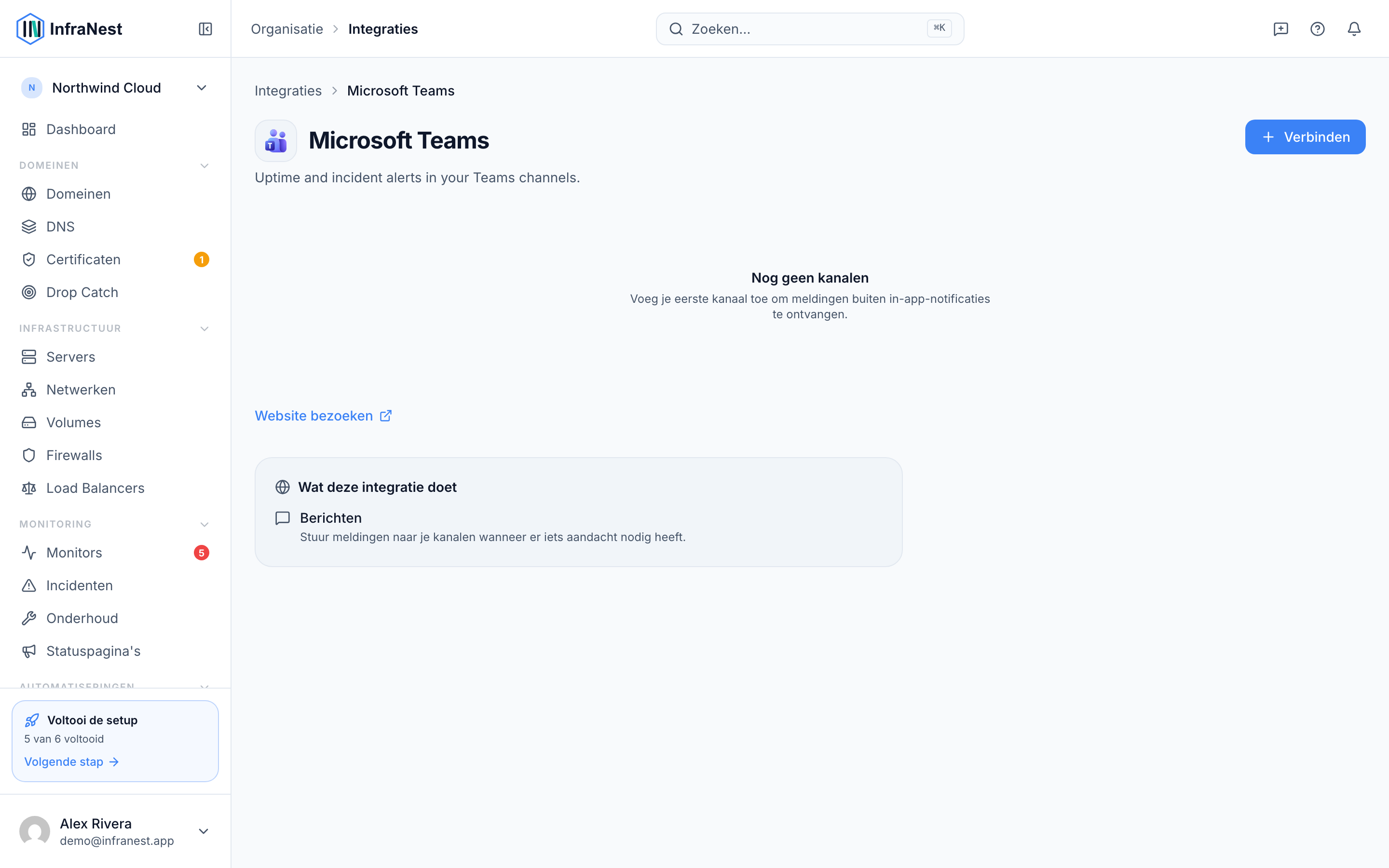Screen dimensions: 1389x868
Task: Click the Verbinden button
Action: pos(1305,136)
